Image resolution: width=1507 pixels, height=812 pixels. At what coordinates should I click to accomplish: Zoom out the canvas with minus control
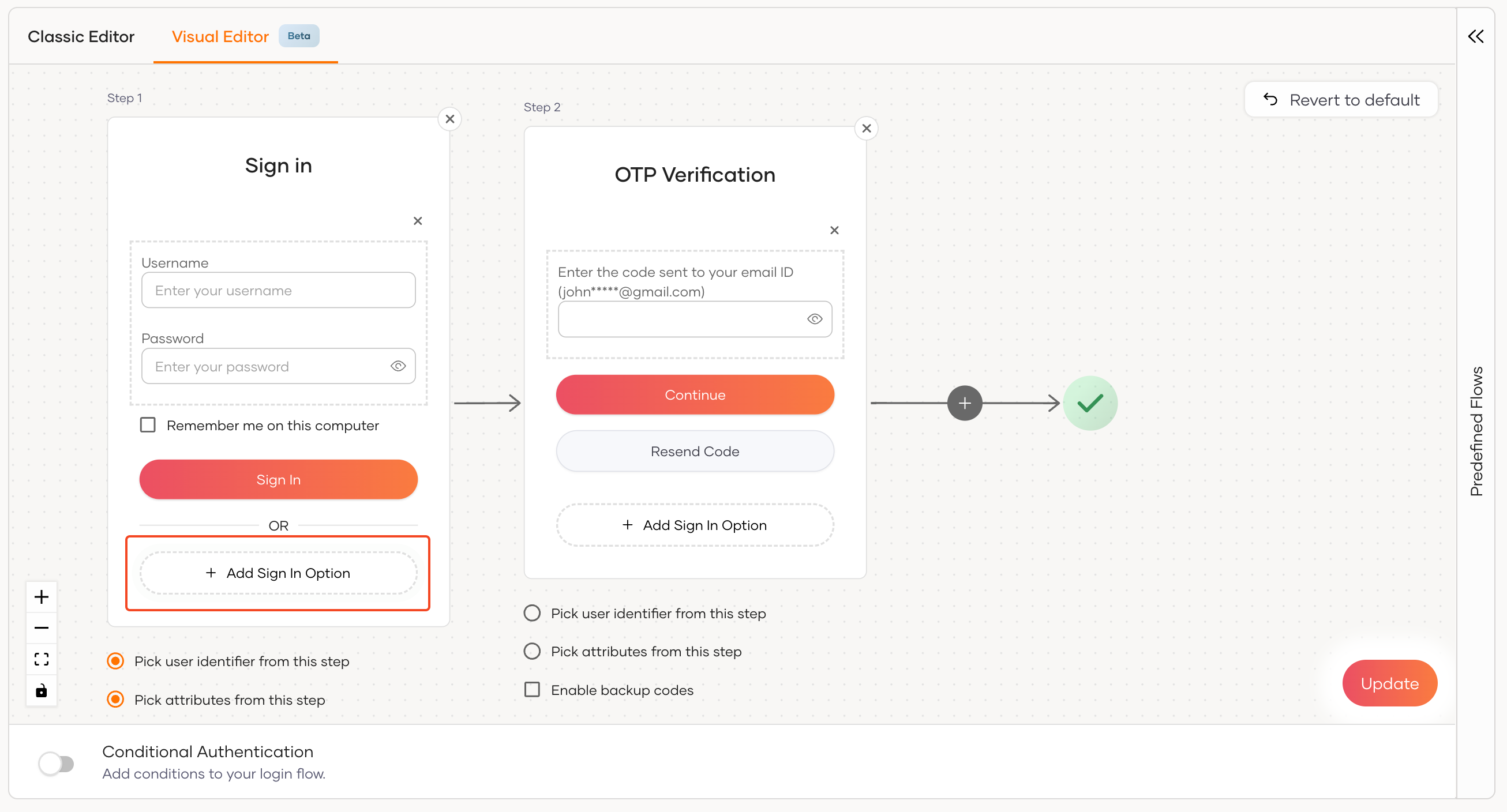click(42, 628)
